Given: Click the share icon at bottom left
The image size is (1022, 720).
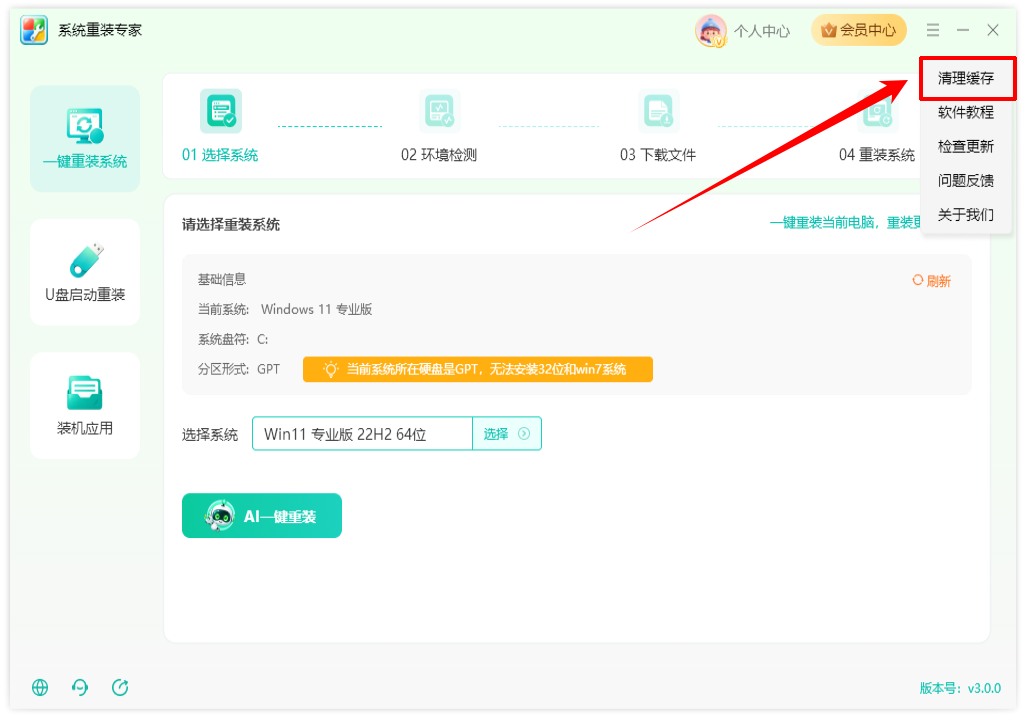Looking at the screenshot, I should click(120, 687).
